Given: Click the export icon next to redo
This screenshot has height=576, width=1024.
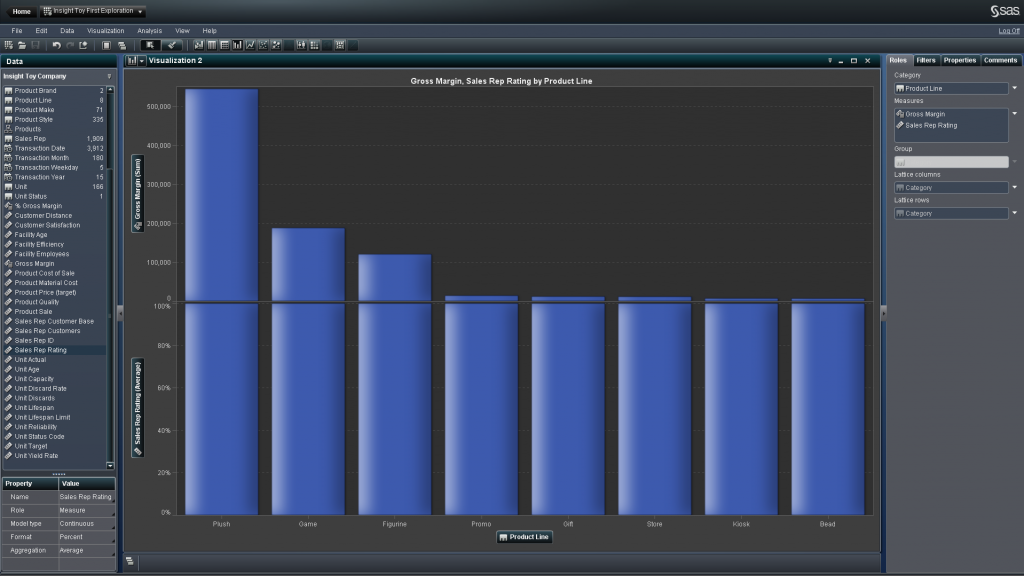Looking at the screenshot, I should point(84,45).
